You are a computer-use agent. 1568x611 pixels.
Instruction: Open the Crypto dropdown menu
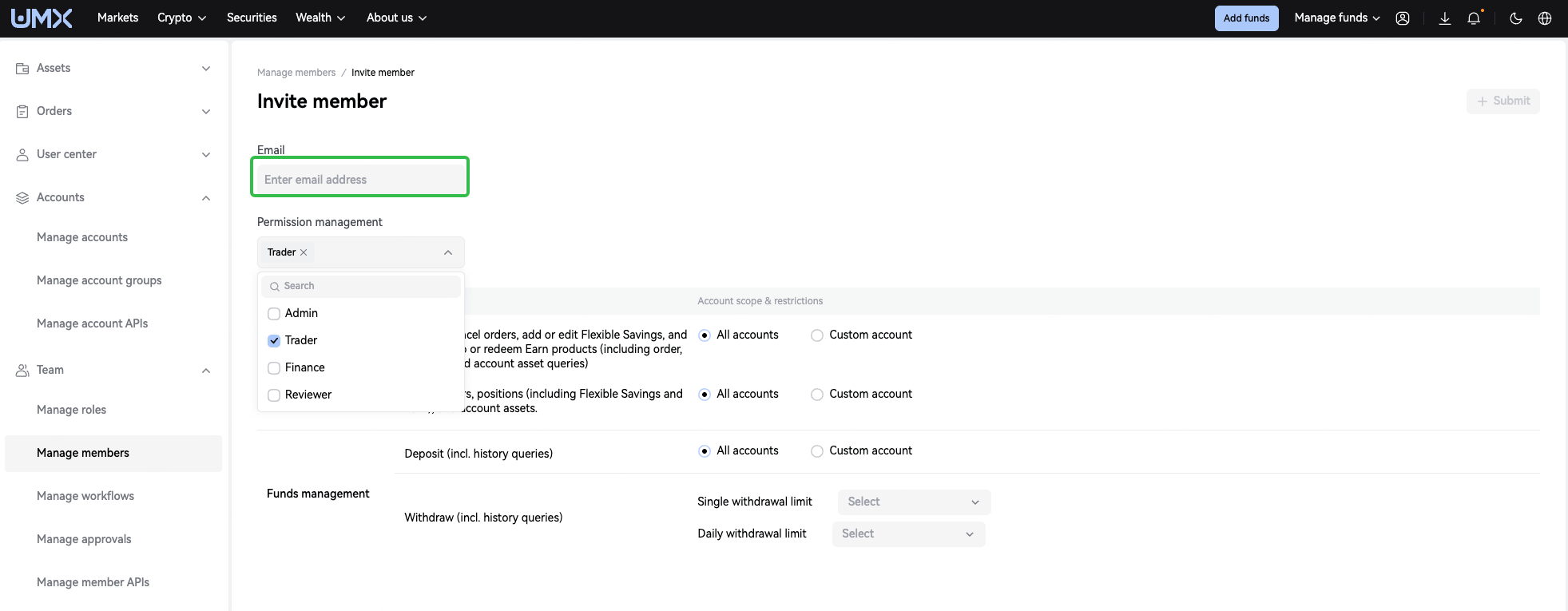point(181,18)
